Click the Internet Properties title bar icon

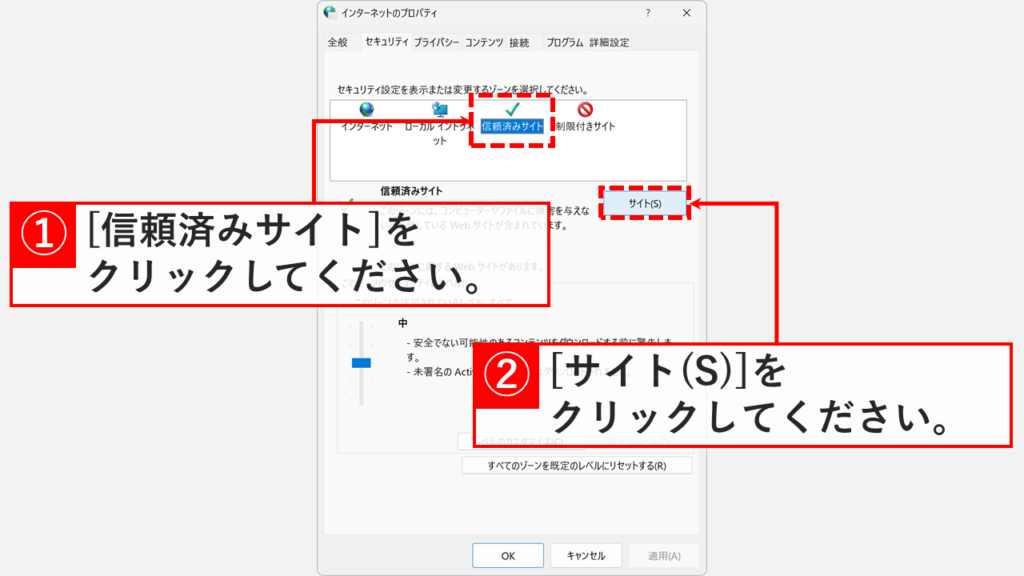(330, 13)
